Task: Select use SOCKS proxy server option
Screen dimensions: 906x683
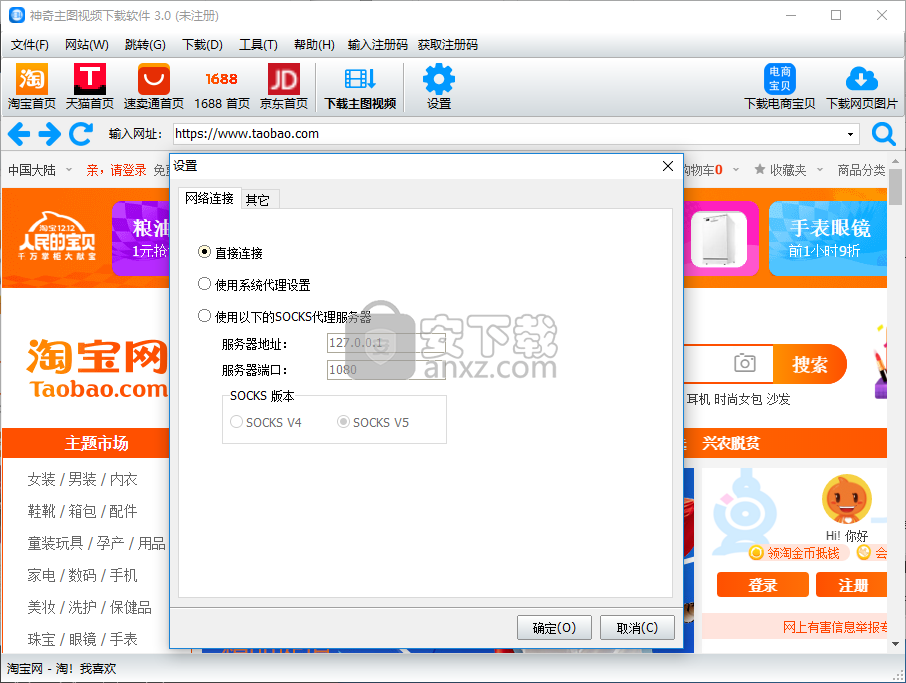Action: [x=204, y=315]
